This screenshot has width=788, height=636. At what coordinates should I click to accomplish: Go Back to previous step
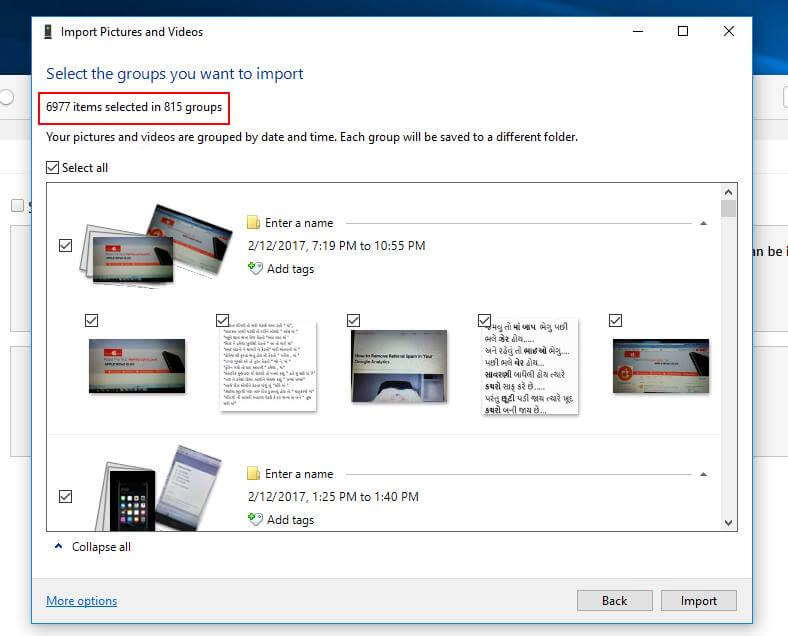[x=615, y=600]
